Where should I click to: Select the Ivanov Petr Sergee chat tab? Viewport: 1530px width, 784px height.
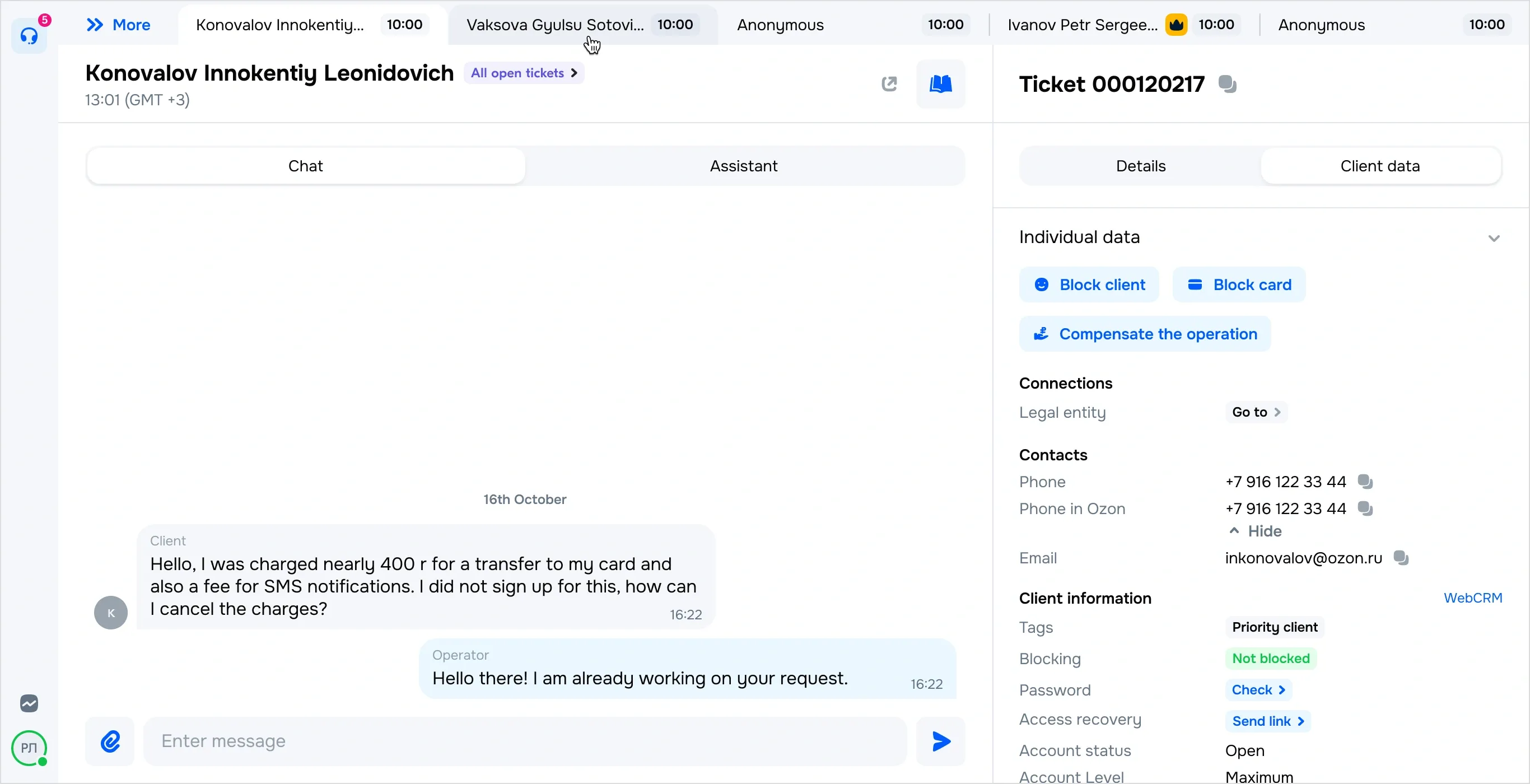pos(1124,25)
